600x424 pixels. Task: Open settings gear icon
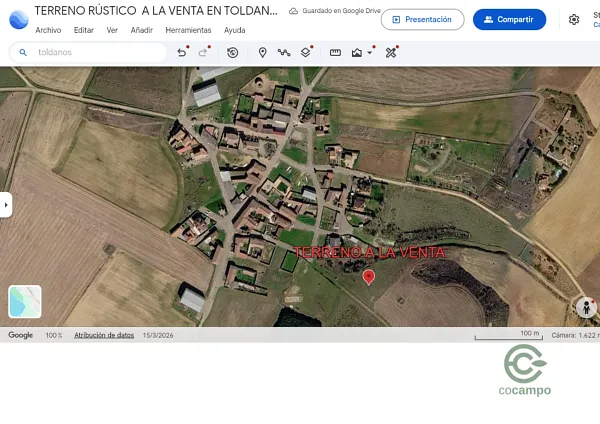point(574,20)
